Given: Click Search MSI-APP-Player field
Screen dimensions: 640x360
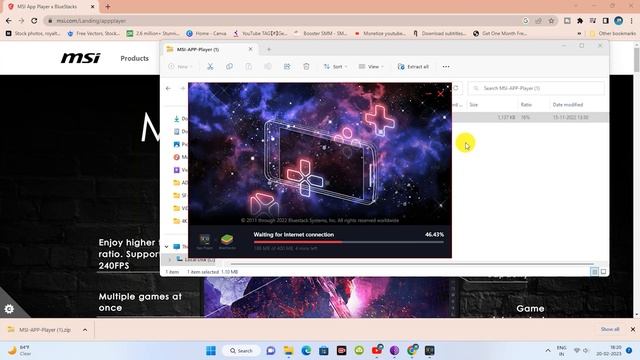Looking at the screenshot, I should 536,88.
